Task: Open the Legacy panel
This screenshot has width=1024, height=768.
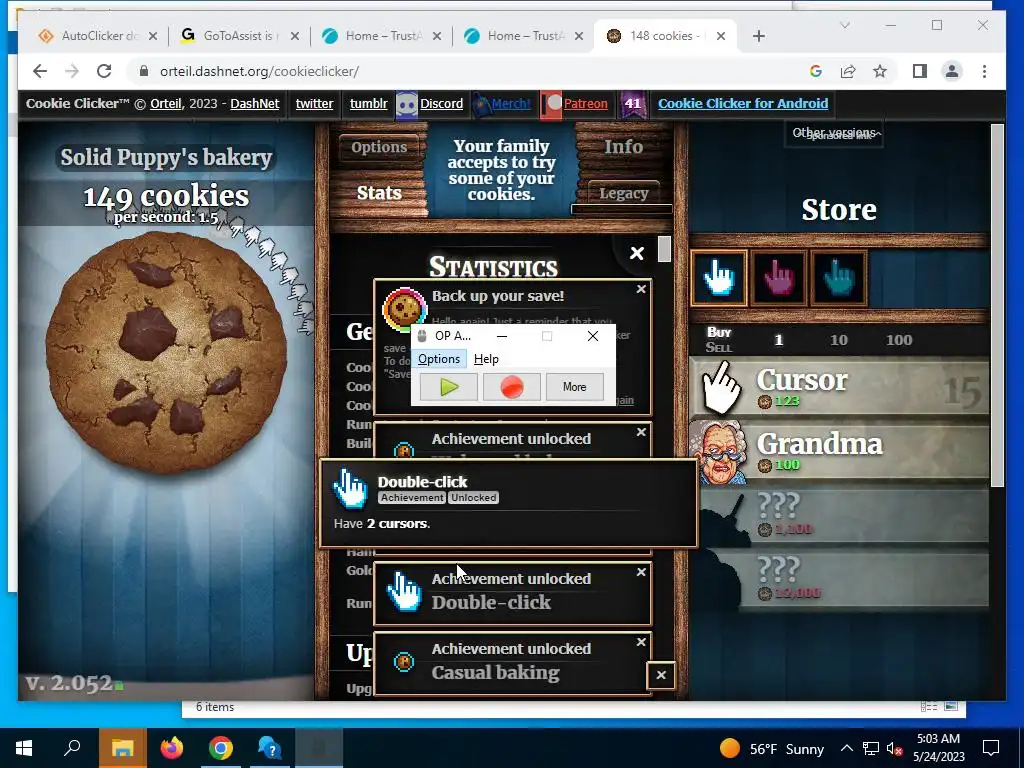Action: (624, 193)
